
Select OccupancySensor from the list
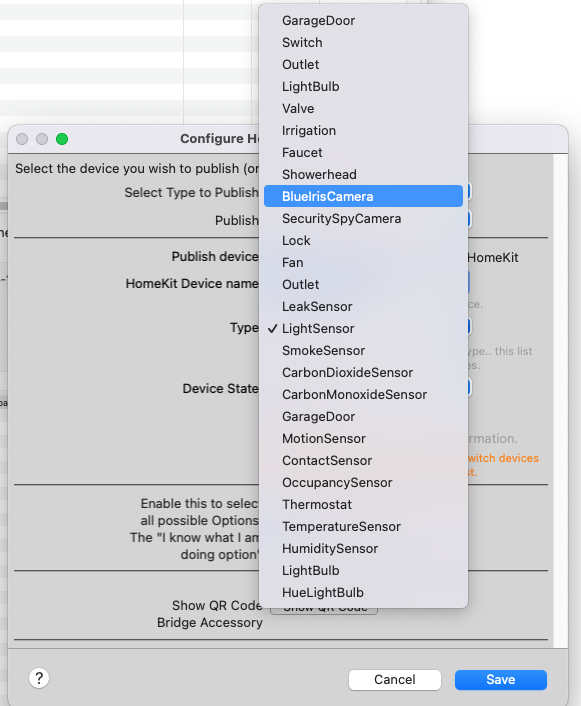(x=363, y=482)
